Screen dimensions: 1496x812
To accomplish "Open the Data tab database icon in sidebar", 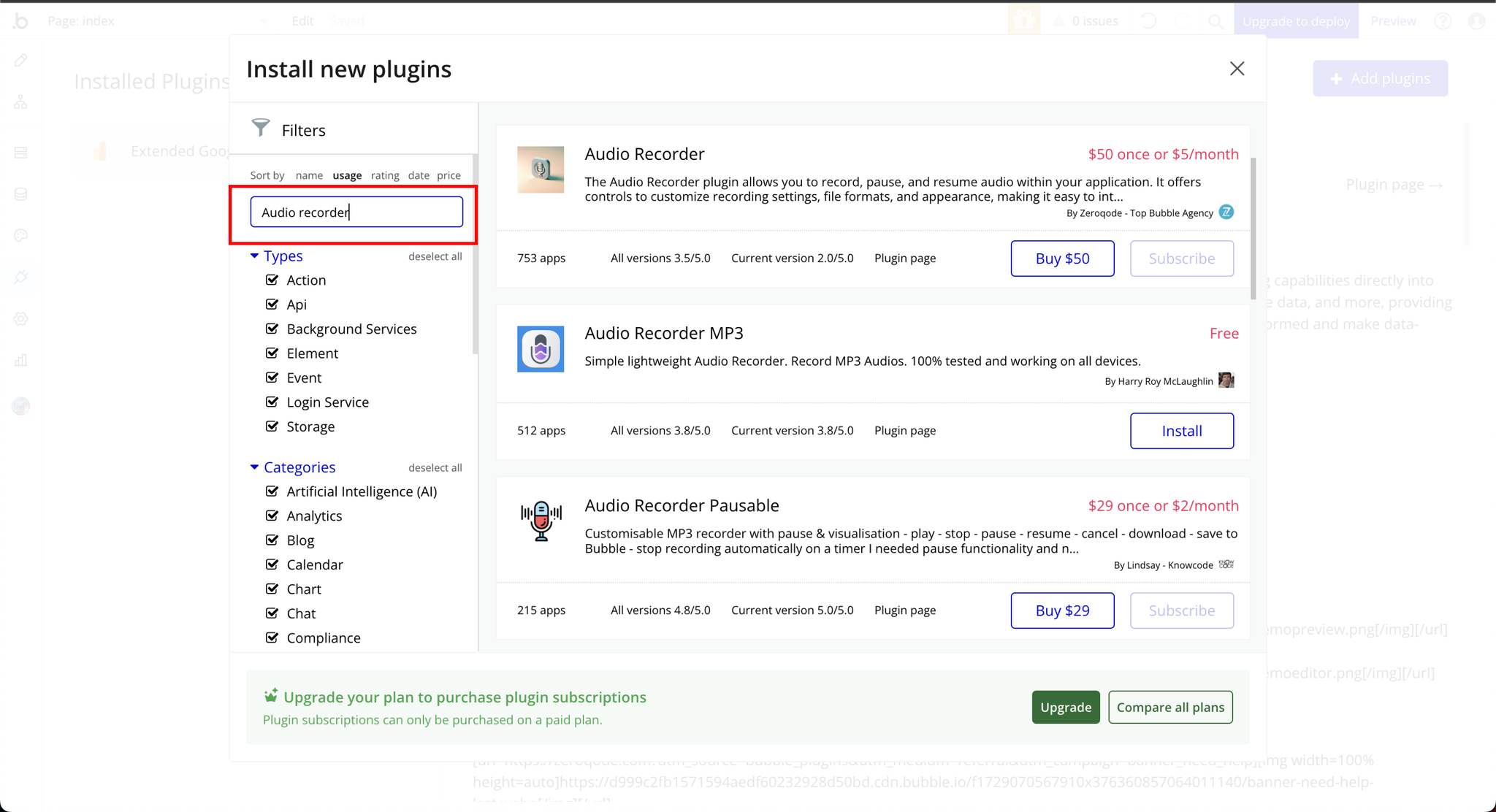I will pos(20,194).
